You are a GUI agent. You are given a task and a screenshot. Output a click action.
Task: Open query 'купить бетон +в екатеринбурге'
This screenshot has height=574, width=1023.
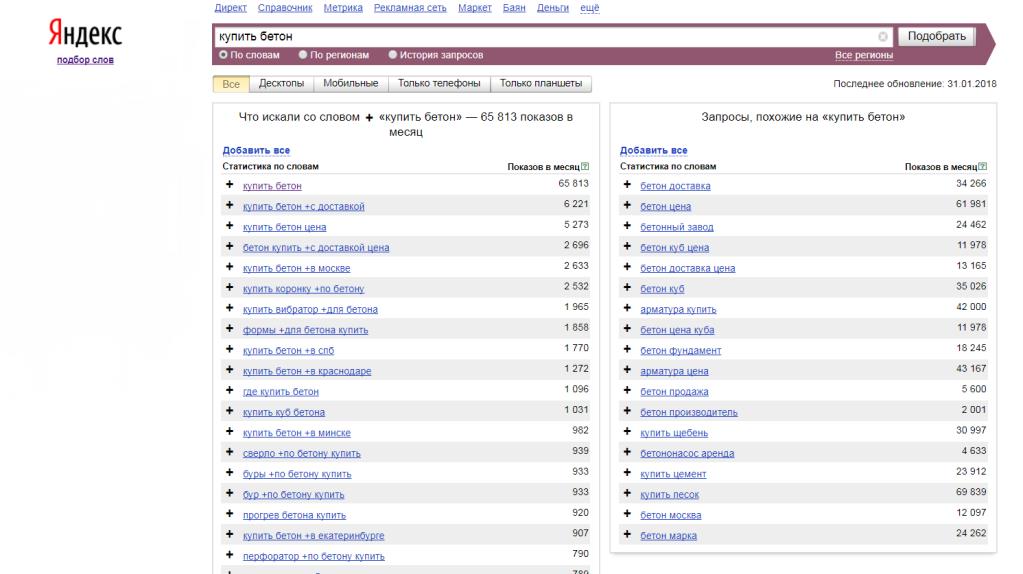[x=313, y=536]
